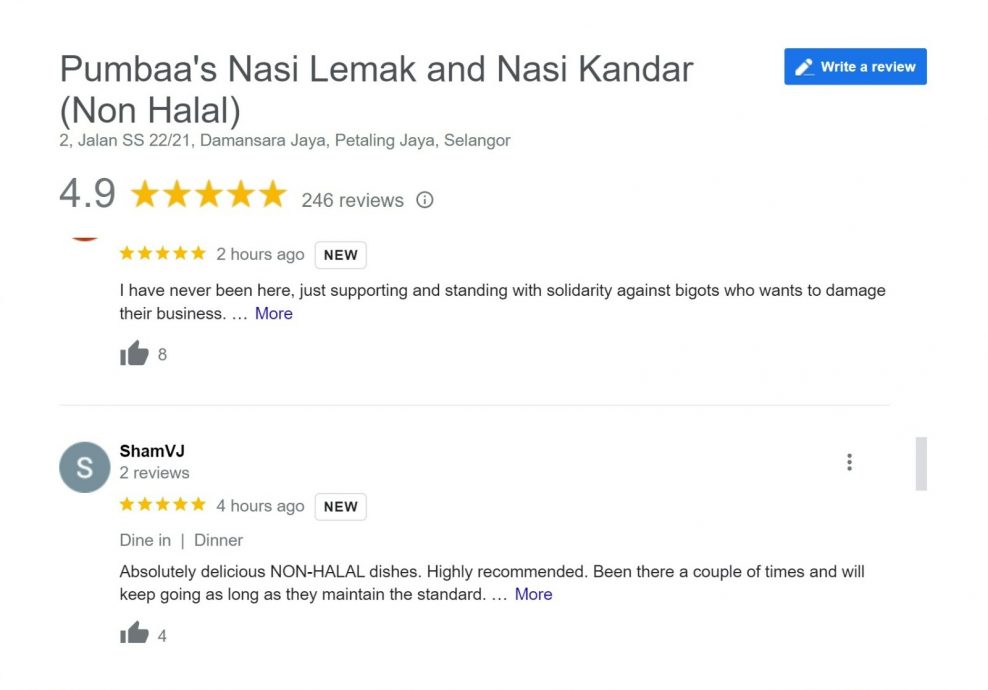Open the three-dot menu on ShamVJ's review

[849, 462]
